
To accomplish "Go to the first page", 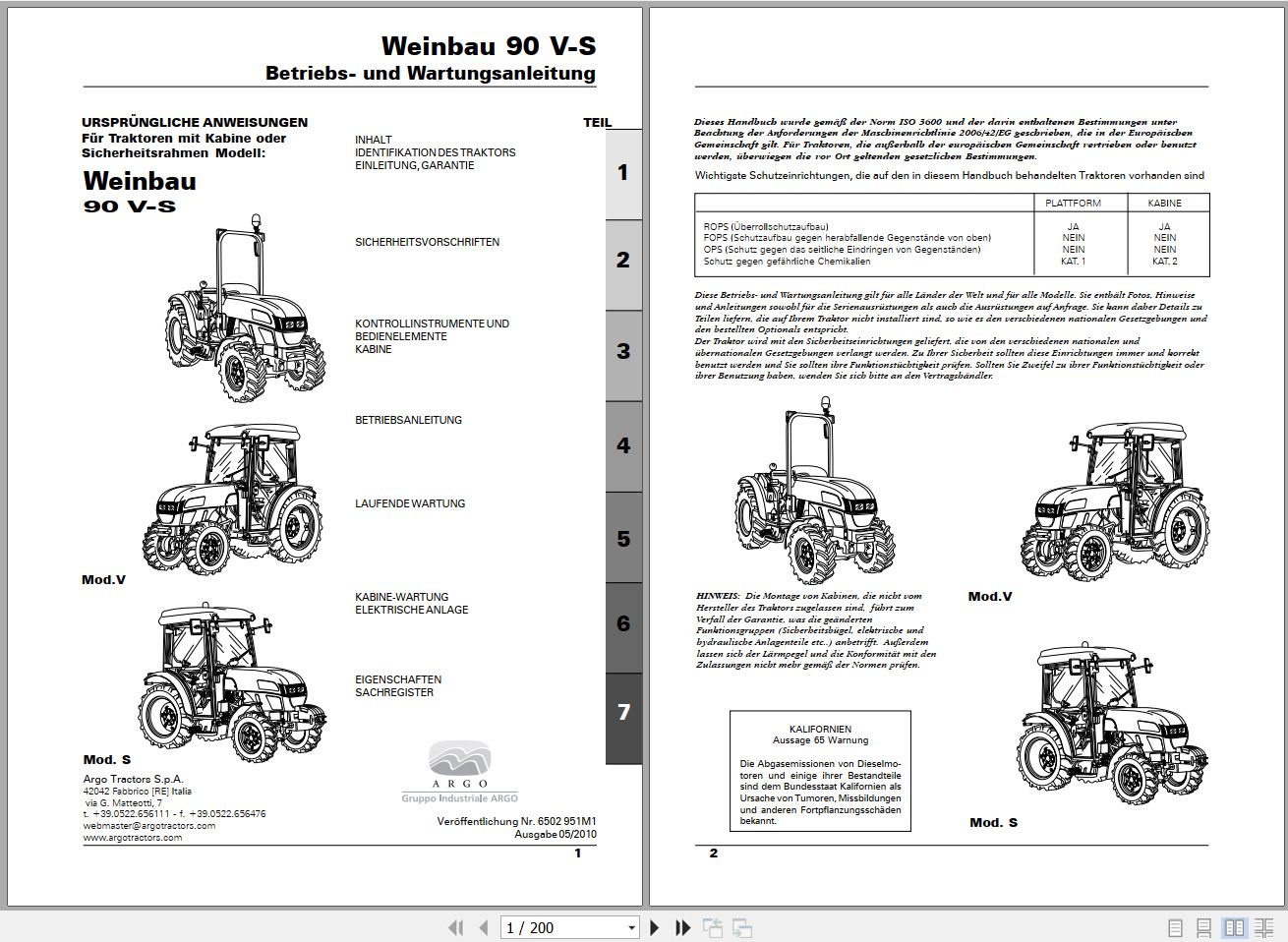I will 455,927.
